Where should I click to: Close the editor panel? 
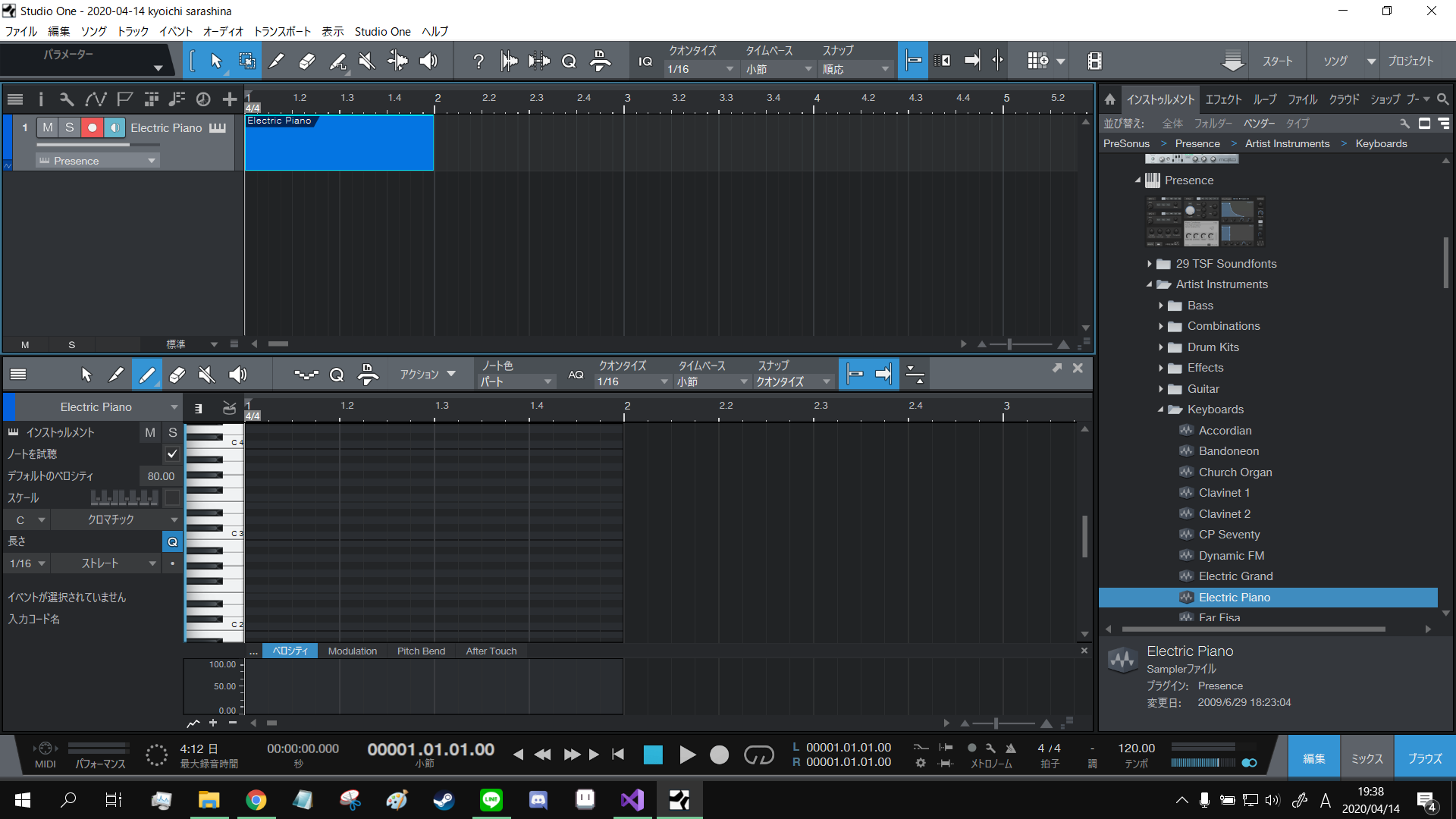coord(1078,368)
